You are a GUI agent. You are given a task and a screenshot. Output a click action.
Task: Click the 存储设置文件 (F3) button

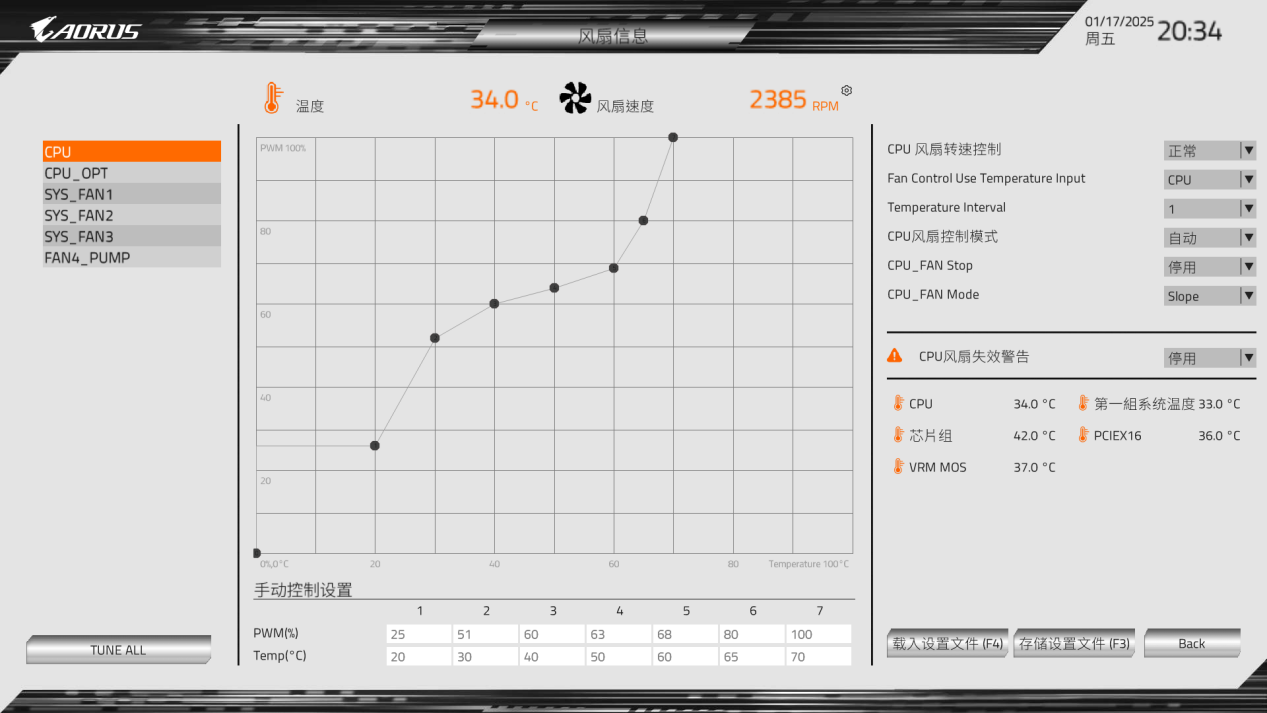[1074, 644]
